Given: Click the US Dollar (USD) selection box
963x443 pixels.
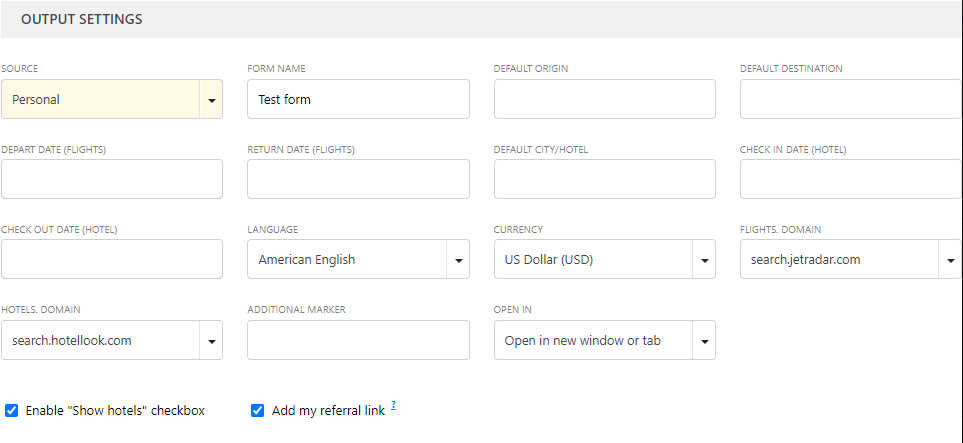Looking at the screenshot, I should (x=592, y=260).
